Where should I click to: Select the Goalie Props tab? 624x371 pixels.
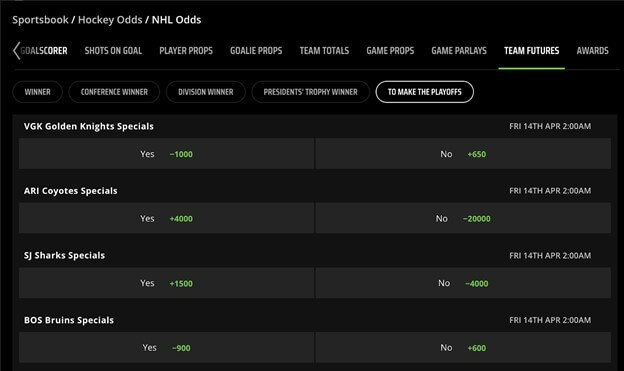click(x=256, y=51)
